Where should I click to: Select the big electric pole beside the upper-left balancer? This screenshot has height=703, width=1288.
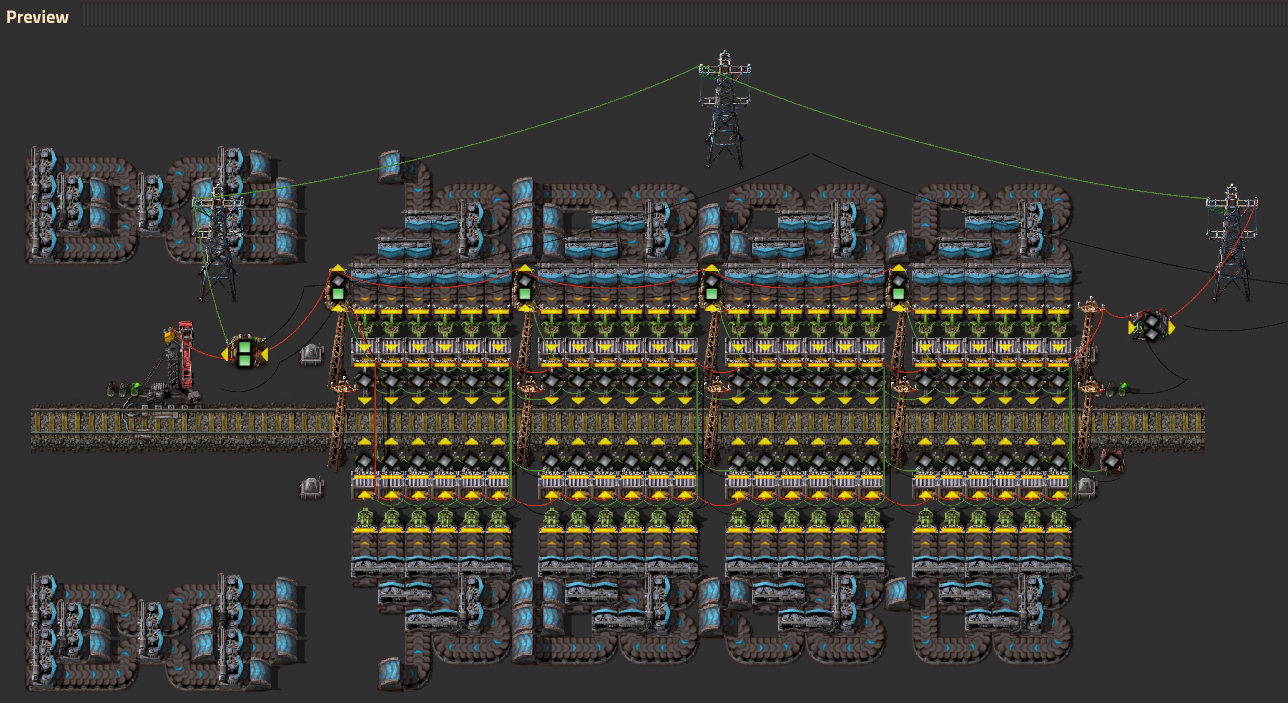pos(219,245)
